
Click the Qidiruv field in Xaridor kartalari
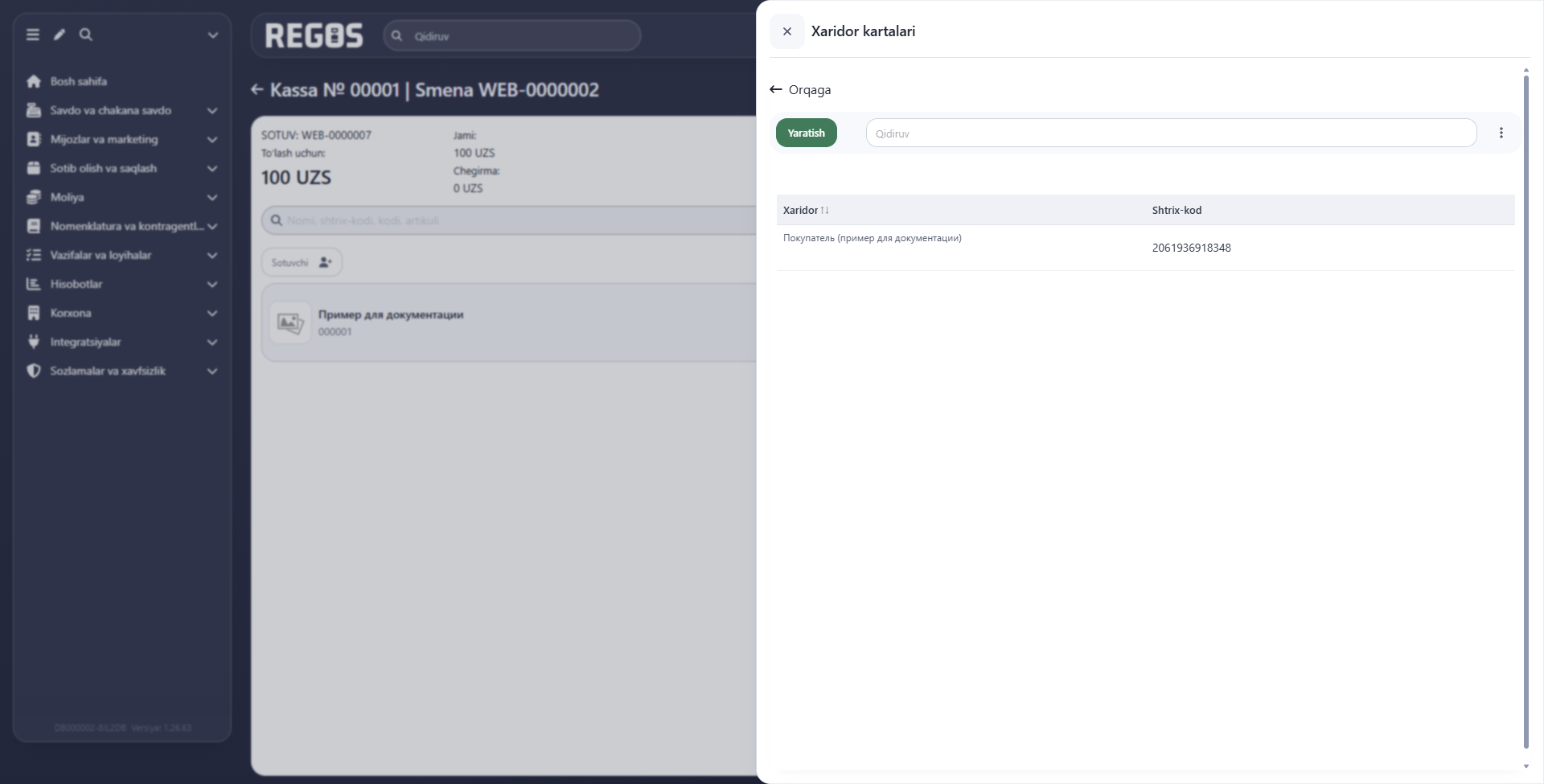click(x=1171, y=133)
